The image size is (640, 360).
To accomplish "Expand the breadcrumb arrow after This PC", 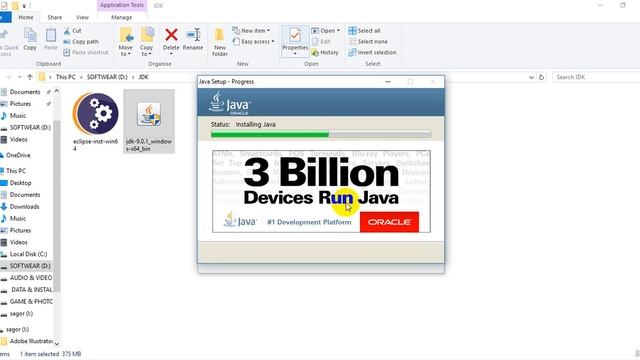I will [x=81, y=77].
